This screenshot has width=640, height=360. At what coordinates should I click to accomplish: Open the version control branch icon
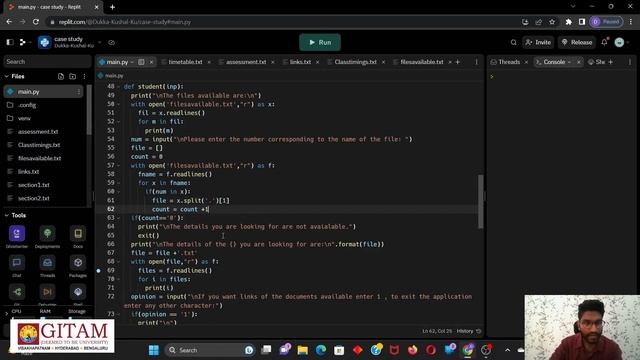coord(23,42)
